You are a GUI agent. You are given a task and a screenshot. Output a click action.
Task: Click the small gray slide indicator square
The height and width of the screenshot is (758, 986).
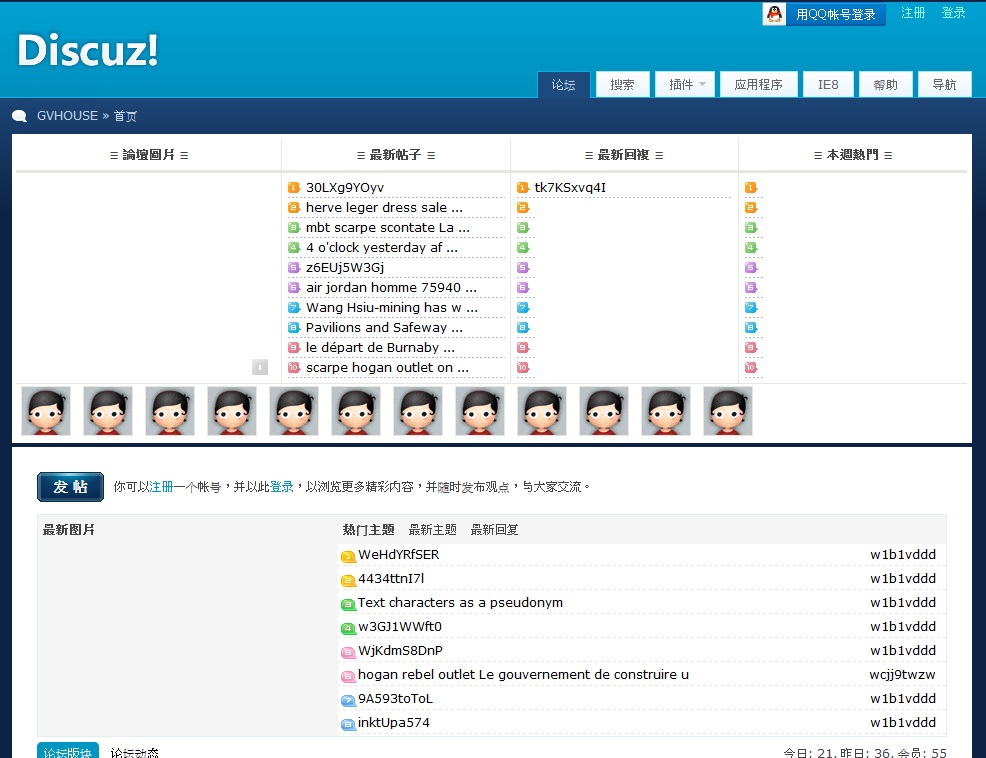tap(260, 367)
